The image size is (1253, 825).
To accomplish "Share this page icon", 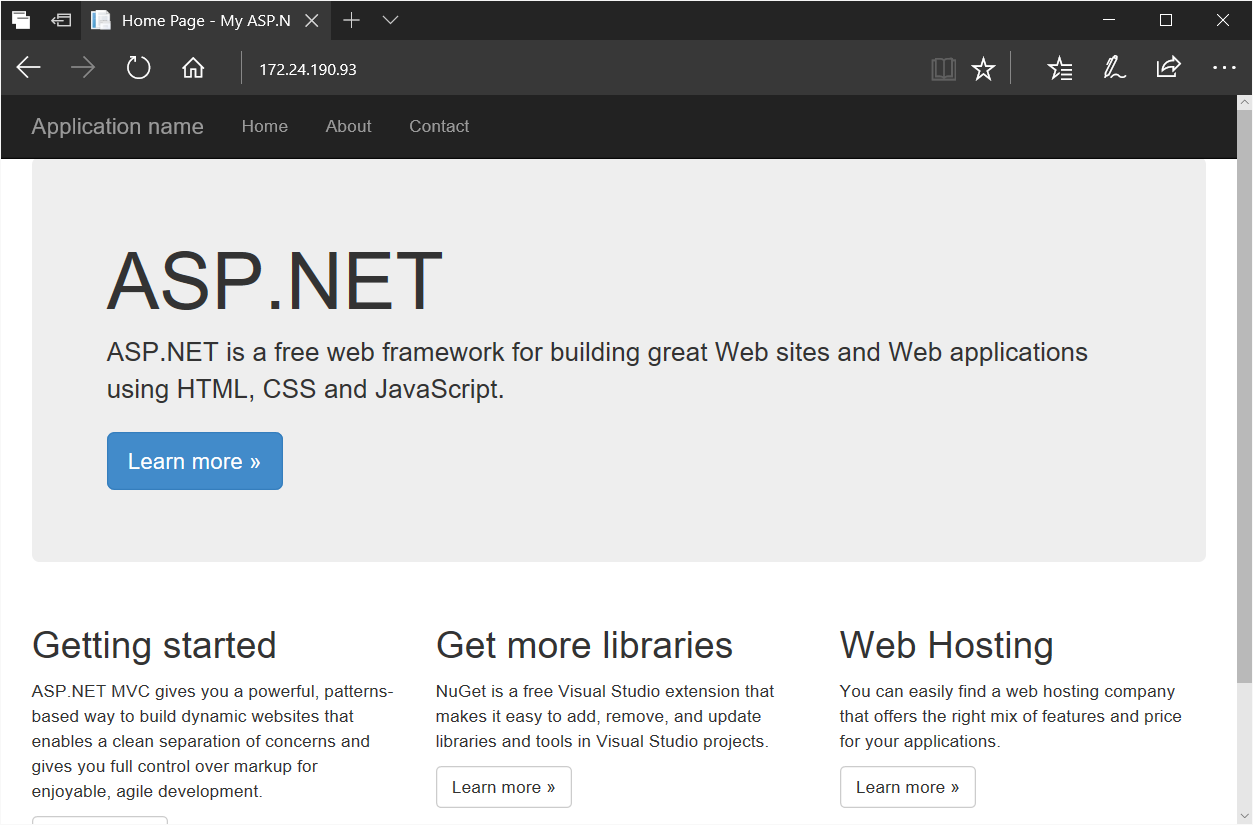I will pyautogui.click(x=1168, y=68).
